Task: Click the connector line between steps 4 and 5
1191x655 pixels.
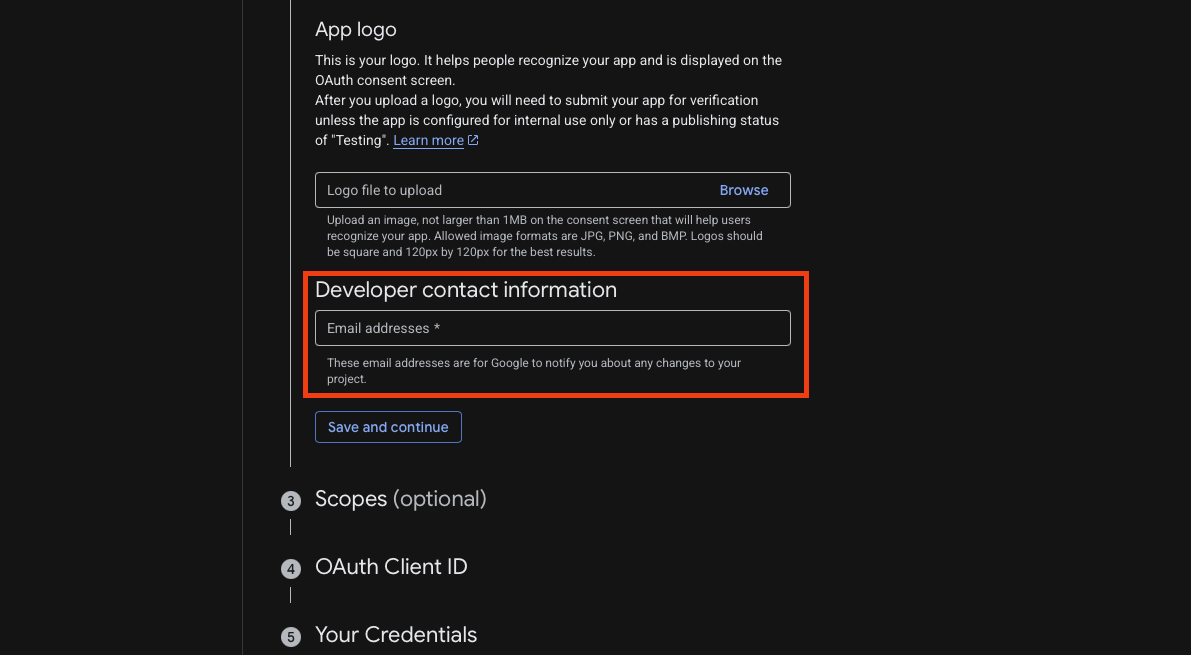Action: pos(291,595)
